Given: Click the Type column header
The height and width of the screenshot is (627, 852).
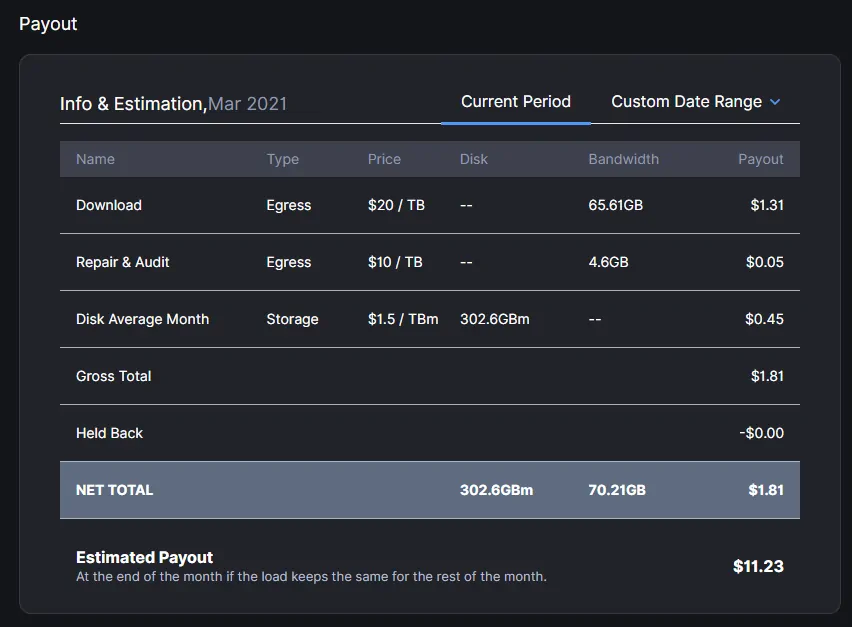Looking at the screenshot, I should pos(283,159).
